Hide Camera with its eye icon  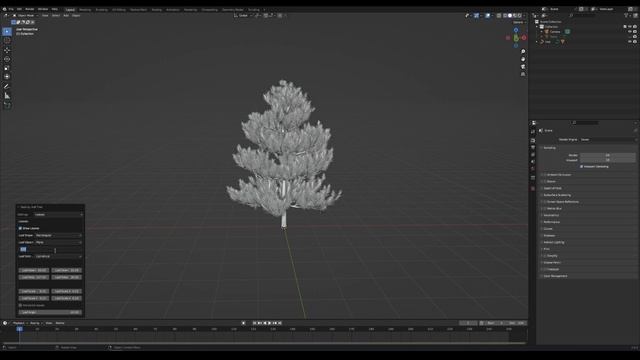click(x=630, y=31)
